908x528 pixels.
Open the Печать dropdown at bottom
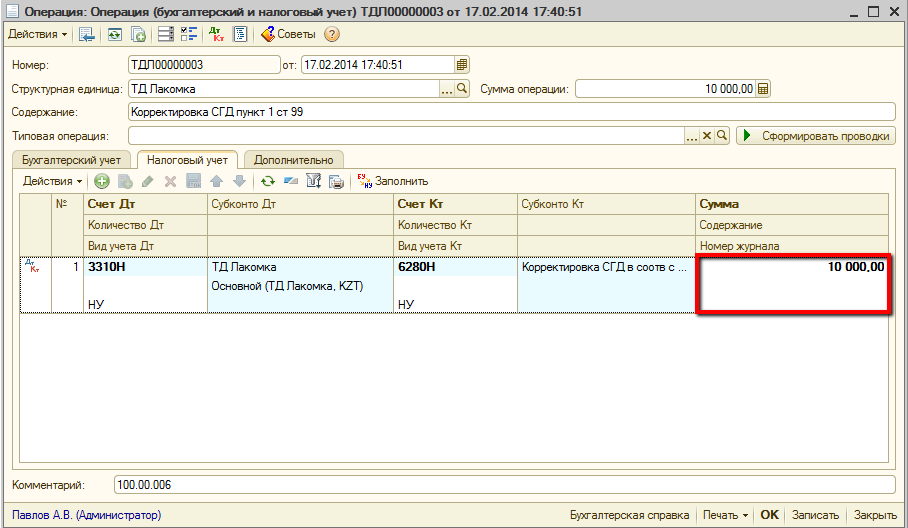[x=725, y=515]
